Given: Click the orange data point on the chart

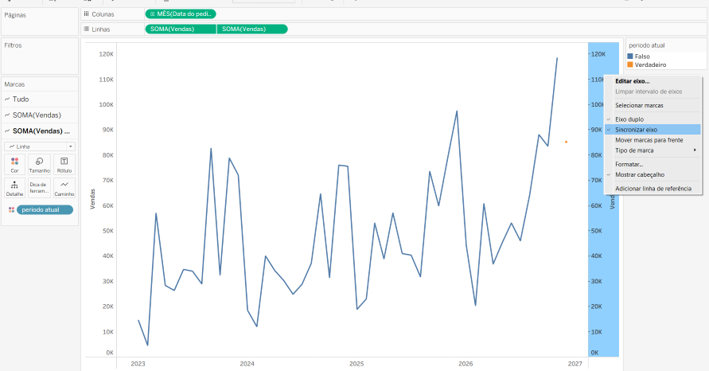Looking at the screenshot, I should 566,142.
